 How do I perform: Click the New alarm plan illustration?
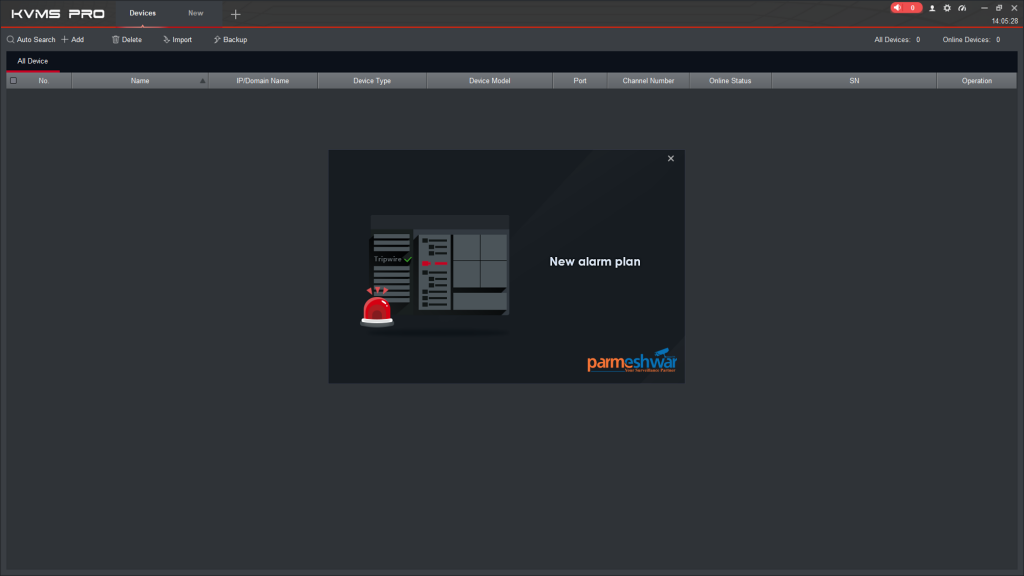[438, 270]
